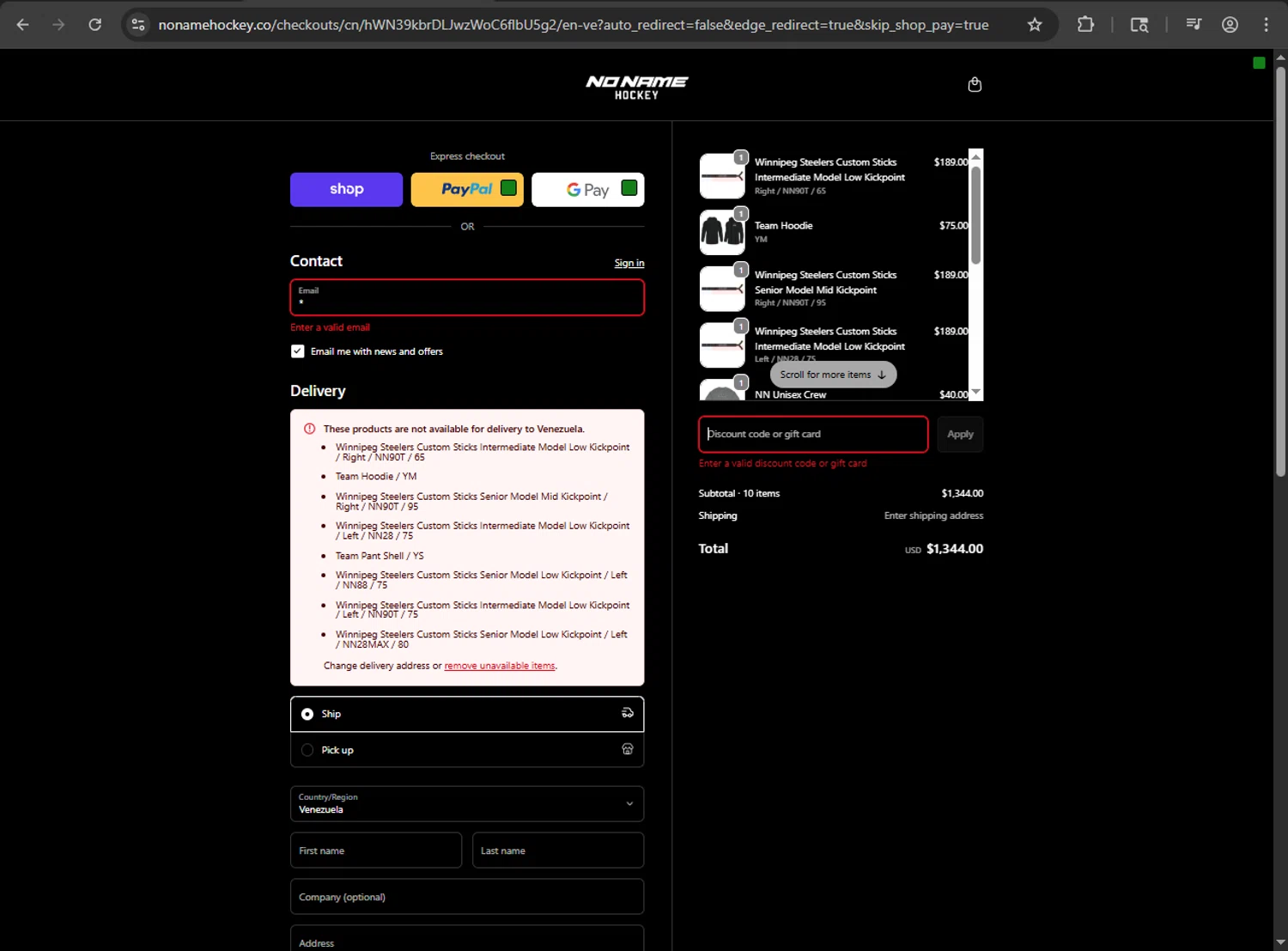Focus Discount code or gift card field
The image size is (1288, 951).
pos(813,434)
